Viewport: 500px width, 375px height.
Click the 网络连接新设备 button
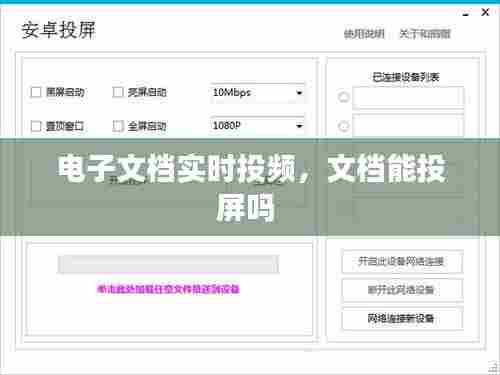click(402, 318)
